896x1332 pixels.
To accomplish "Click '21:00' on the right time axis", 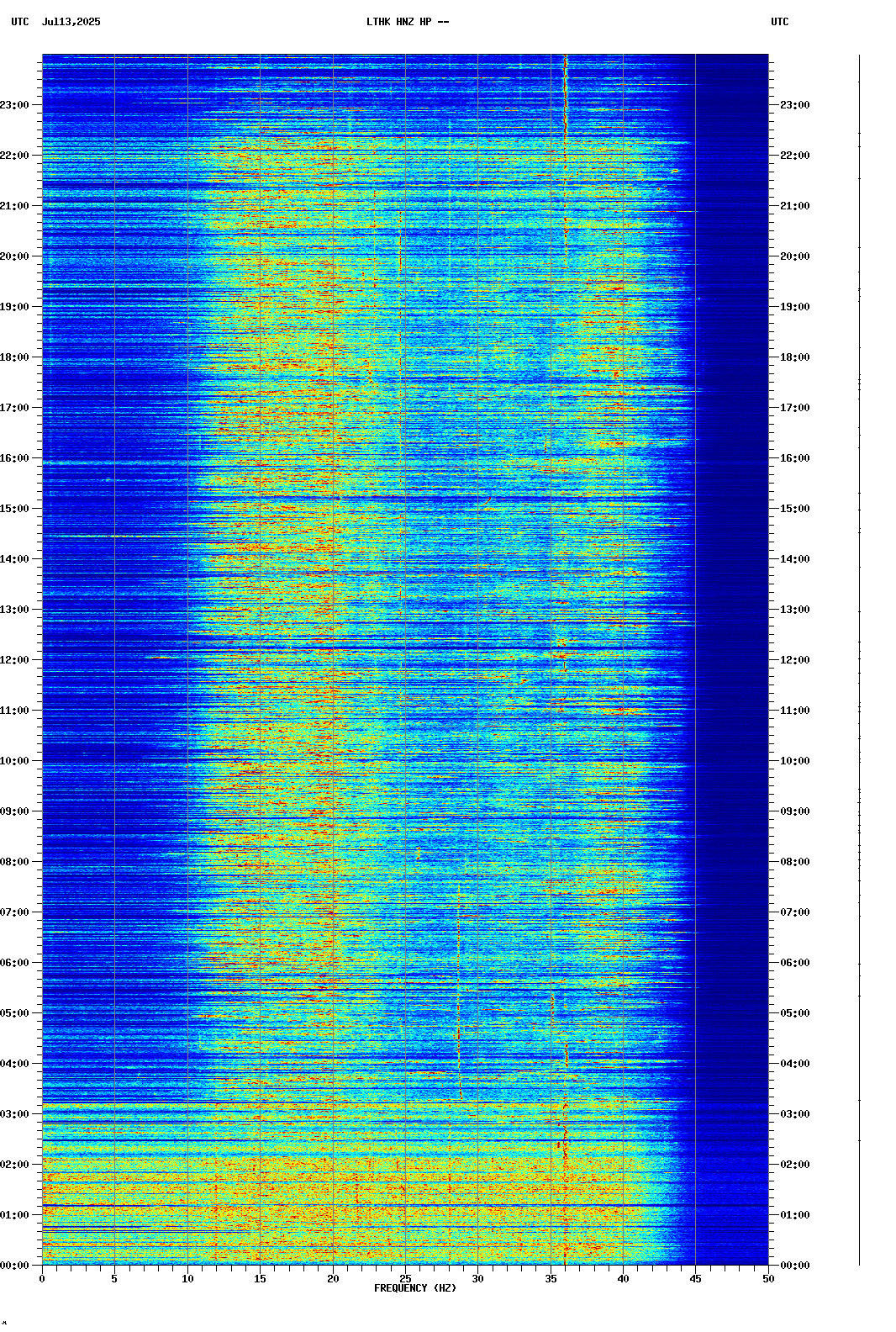I will click(x=795, y=206).
